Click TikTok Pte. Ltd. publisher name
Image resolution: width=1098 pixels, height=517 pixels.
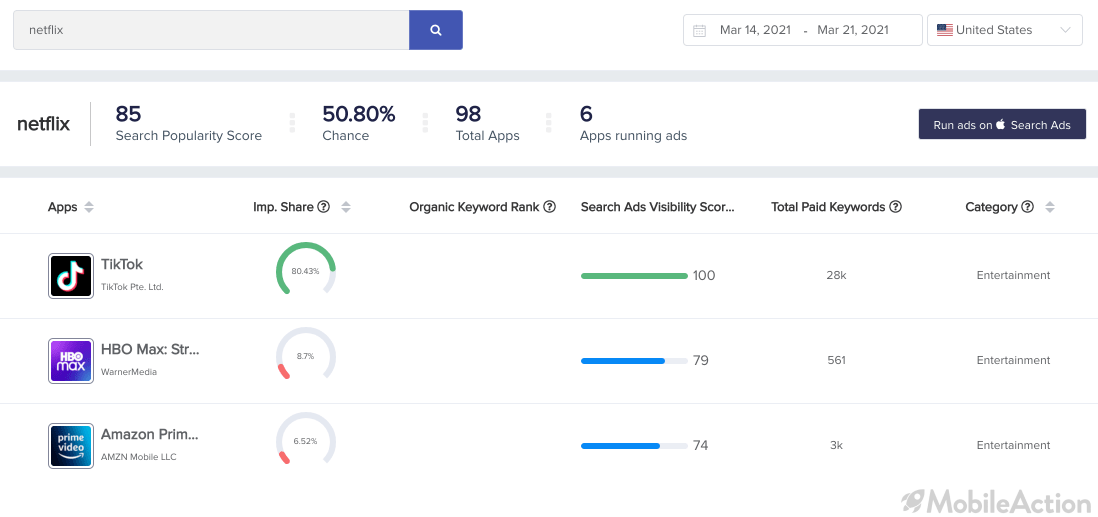tap(132, 287)
